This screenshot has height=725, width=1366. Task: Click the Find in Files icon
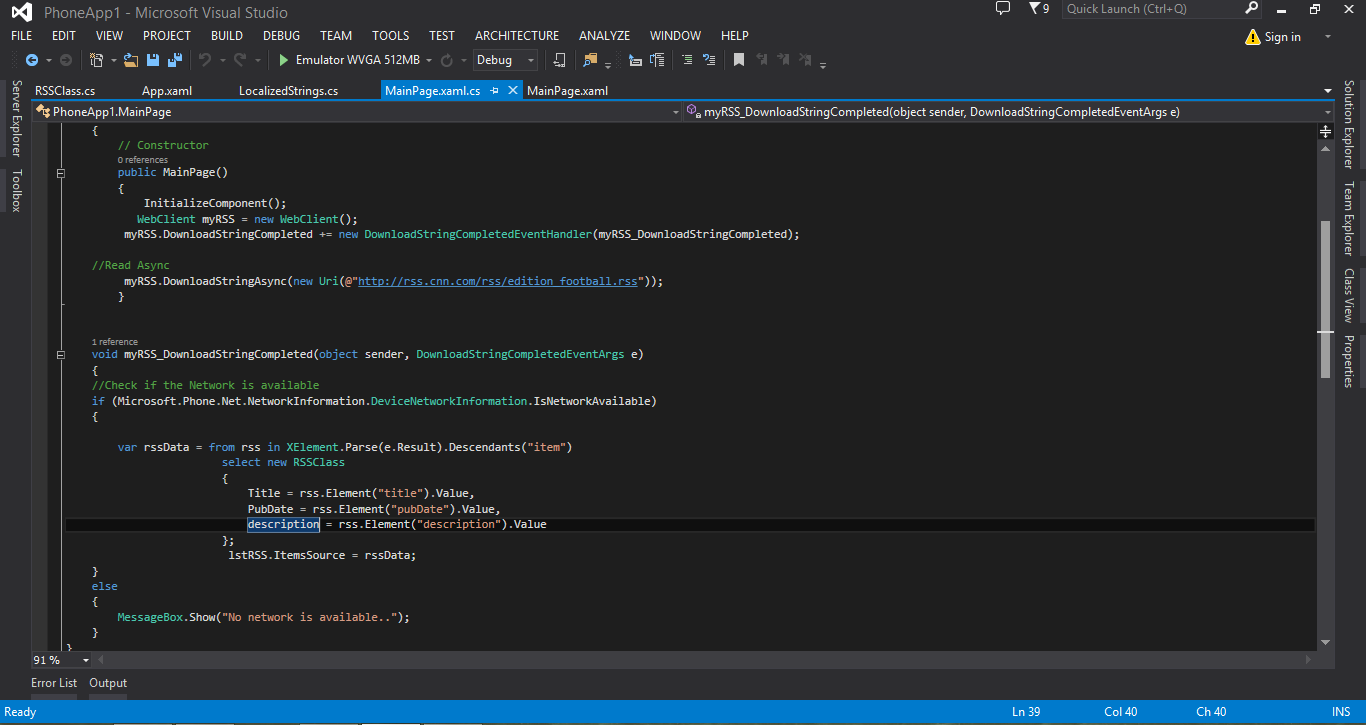(x=591, y=60)
